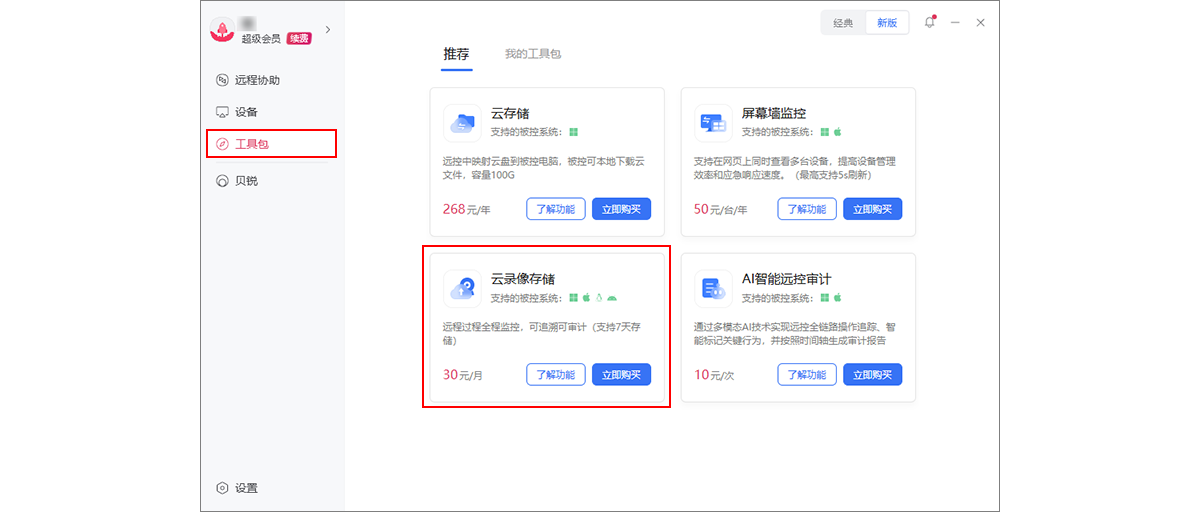Click the AI智能远控审计 card icon
This screenshot has width=1200, height=512.
713,289
